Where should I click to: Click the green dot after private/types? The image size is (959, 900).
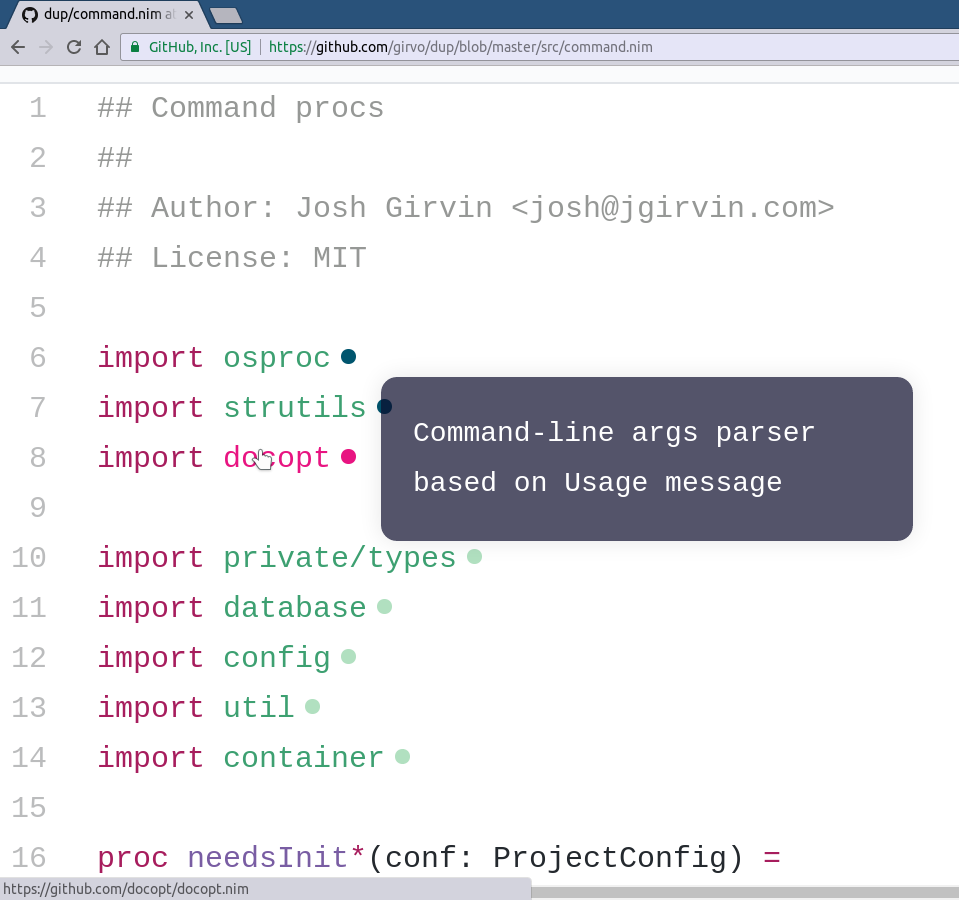(474, 556)
